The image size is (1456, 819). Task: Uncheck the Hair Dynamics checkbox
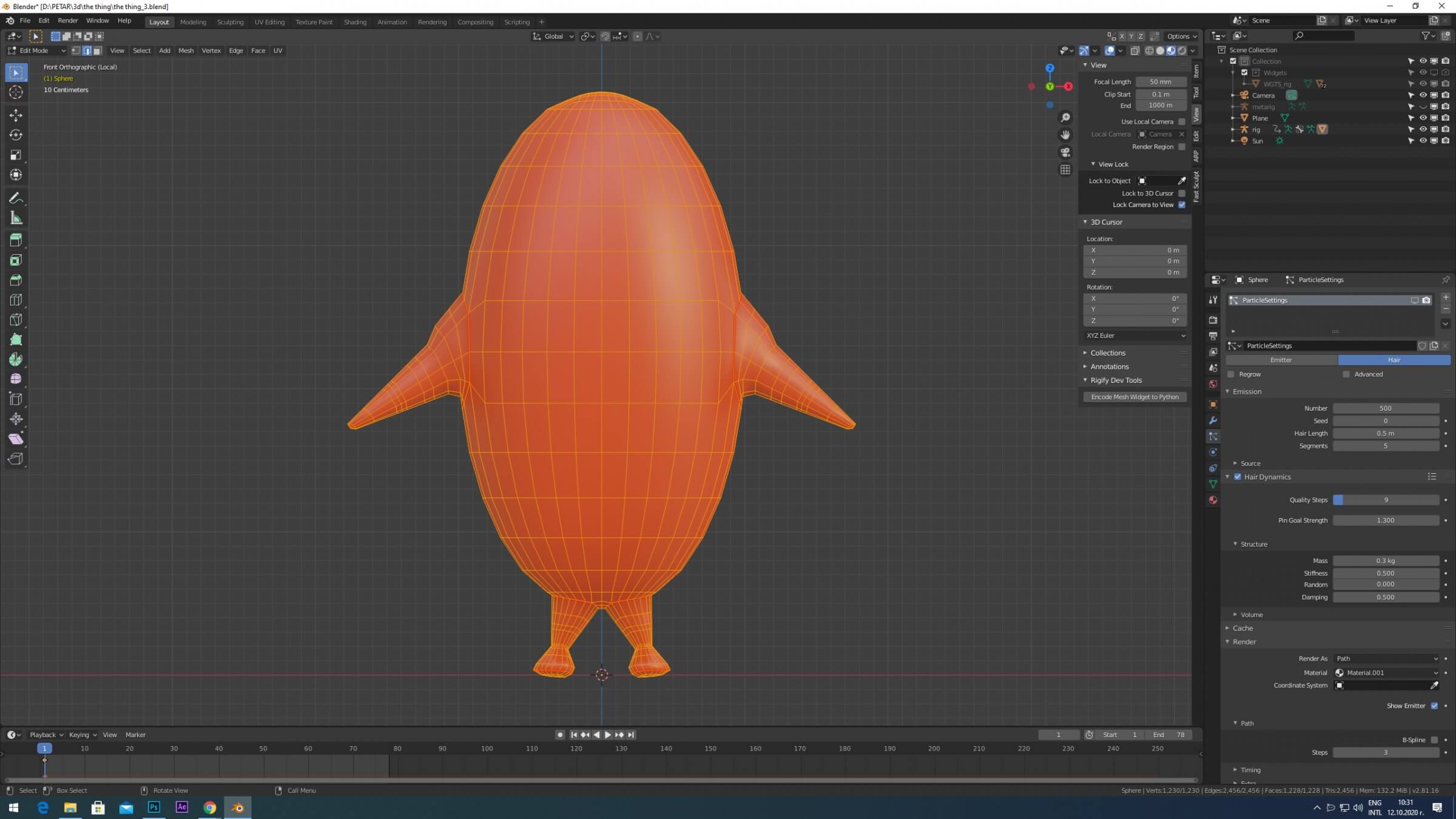pyautogui.click(x=1238, y=477)
